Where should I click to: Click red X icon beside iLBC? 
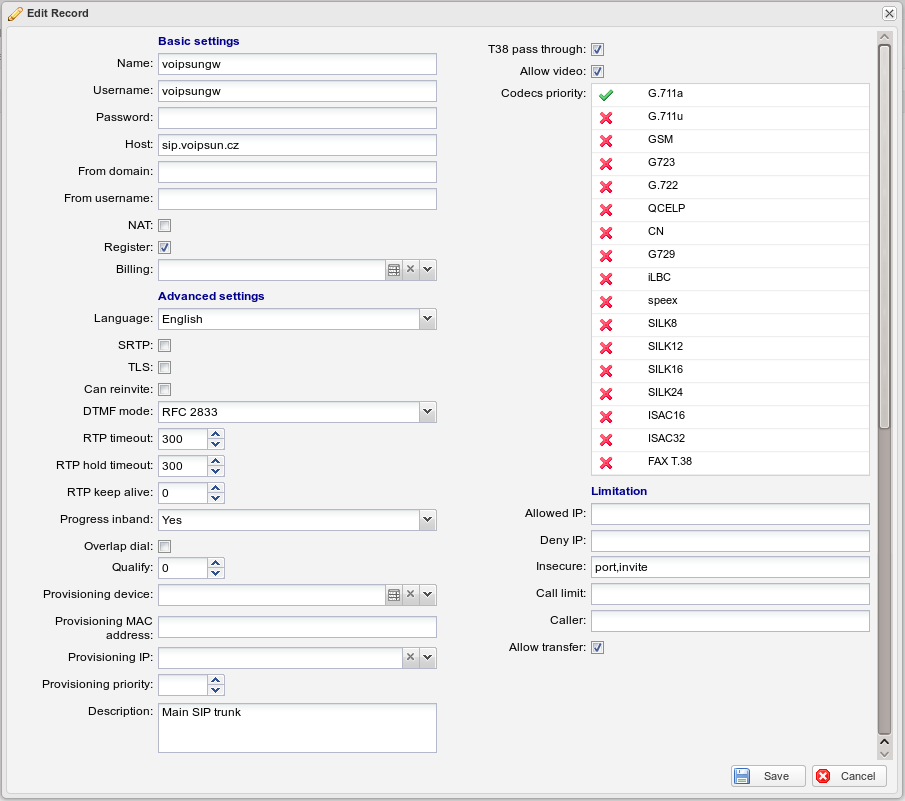tap(605, 279)
